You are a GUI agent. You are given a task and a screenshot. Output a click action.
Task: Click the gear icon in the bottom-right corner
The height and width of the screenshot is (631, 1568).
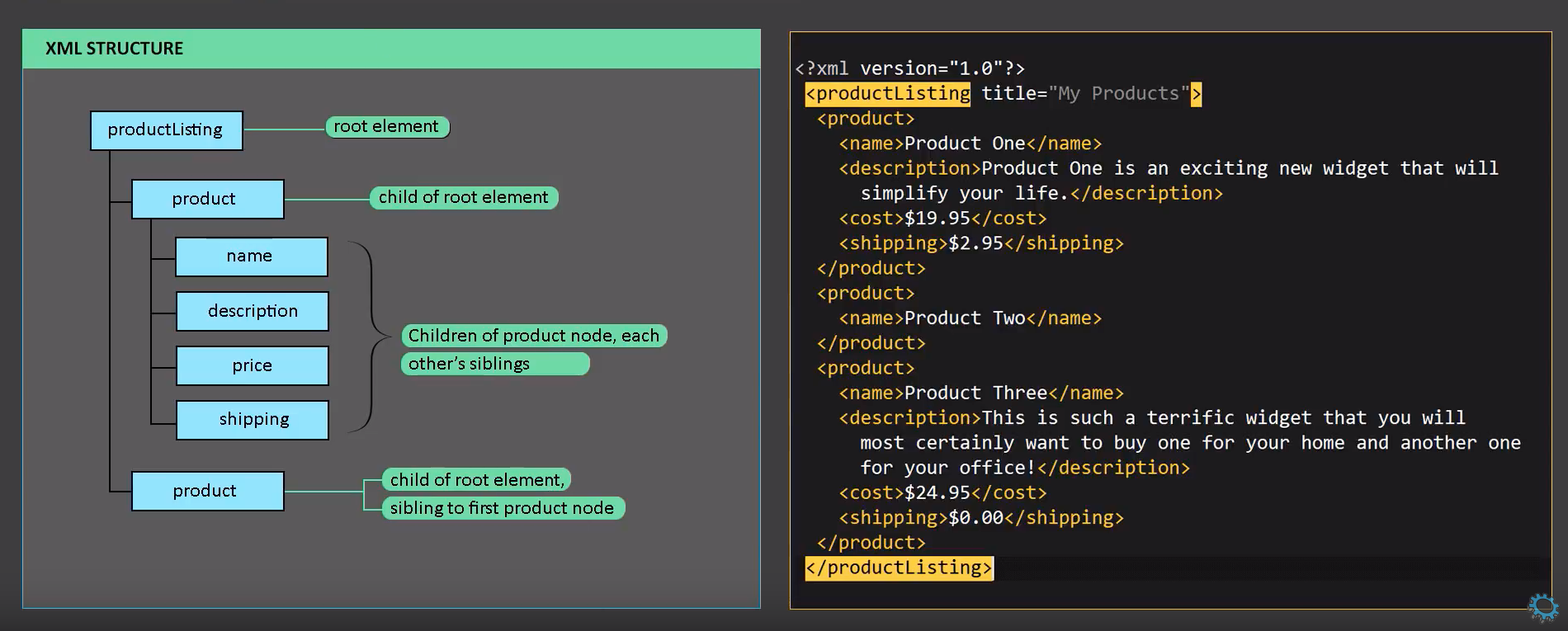(x=1542, y=608)
